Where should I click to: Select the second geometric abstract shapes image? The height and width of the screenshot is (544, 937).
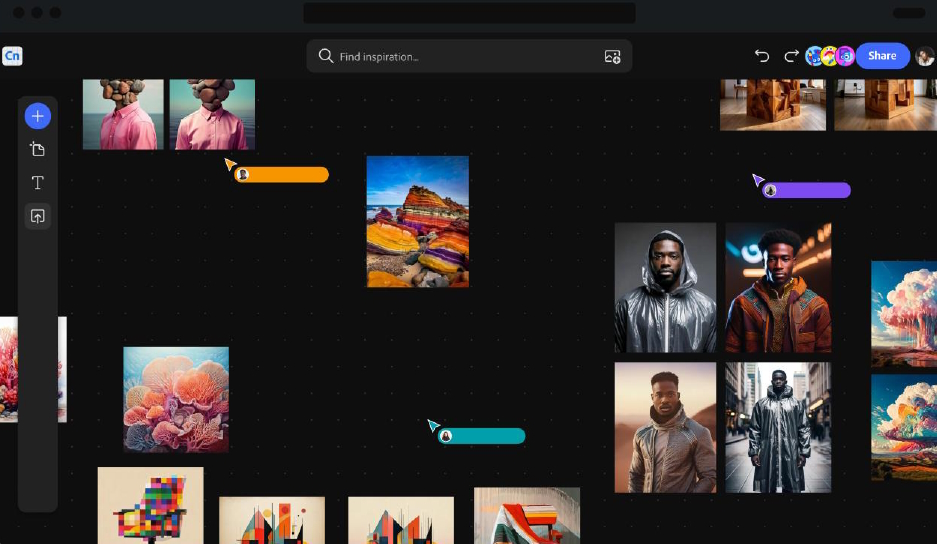click(x=401, y=520)
